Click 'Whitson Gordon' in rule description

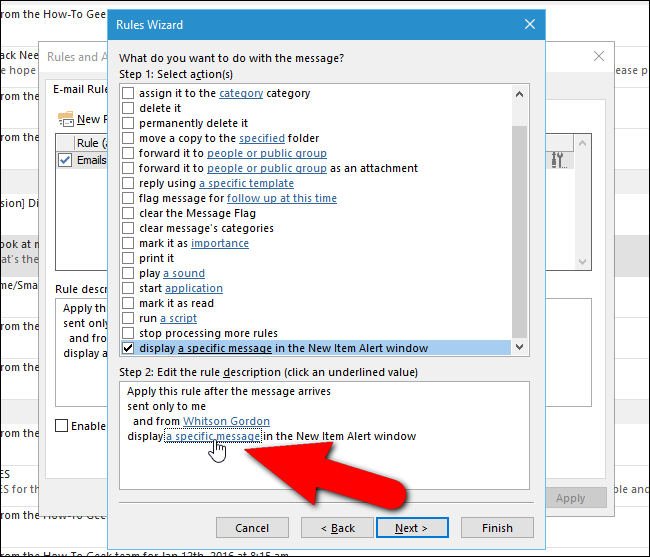click(226, 421)
